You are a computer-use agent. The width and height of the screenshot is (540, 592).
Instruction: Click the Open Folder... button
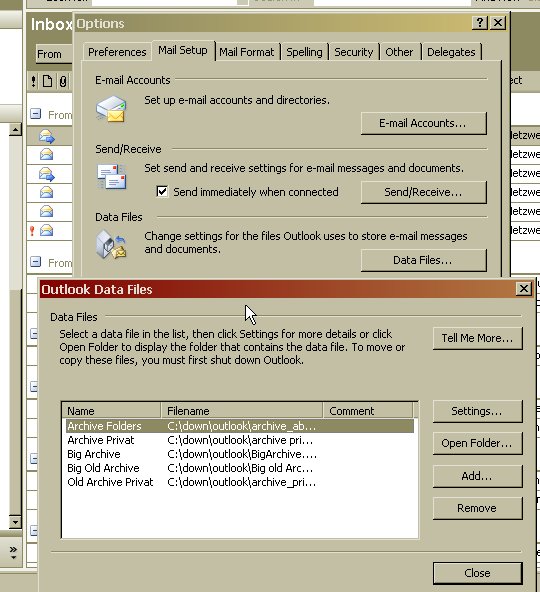tap(478, 443)
